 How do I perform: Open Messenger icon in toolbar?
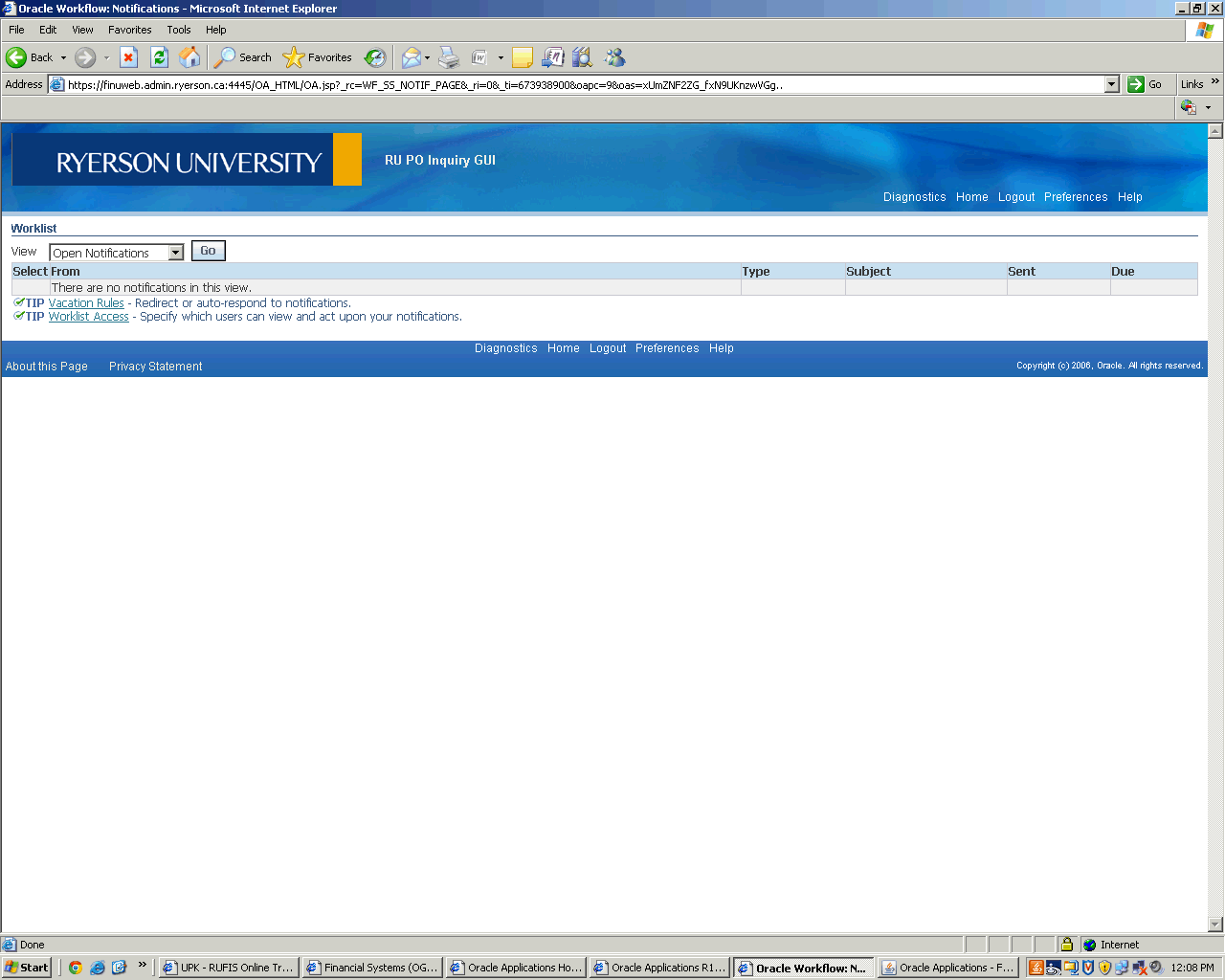(614, 57)
